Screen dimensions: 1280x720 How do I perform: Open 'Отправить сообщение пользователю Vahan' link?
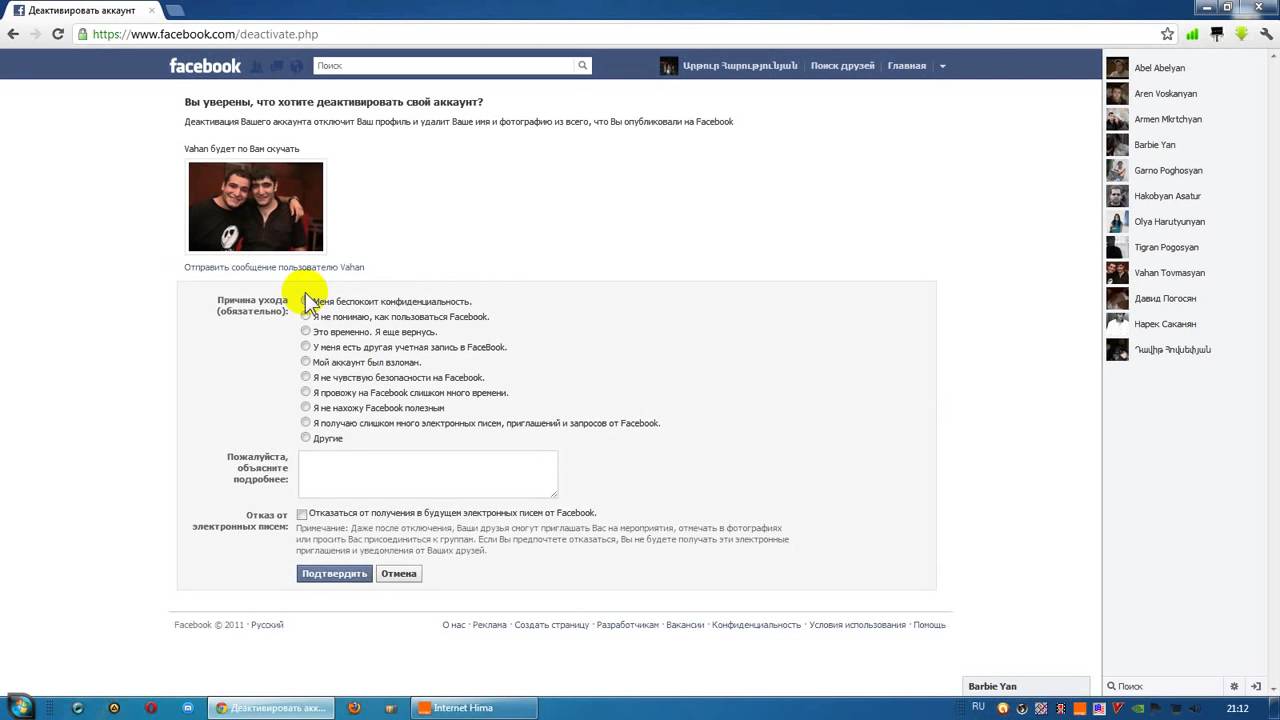tap(274, 267)
